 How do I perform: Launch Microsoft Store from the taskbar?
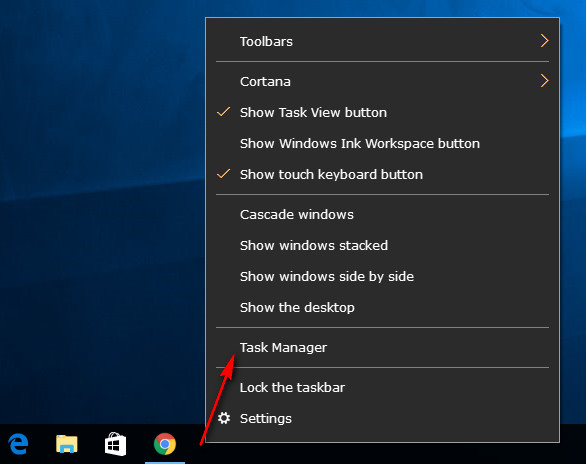coord(115,444)
